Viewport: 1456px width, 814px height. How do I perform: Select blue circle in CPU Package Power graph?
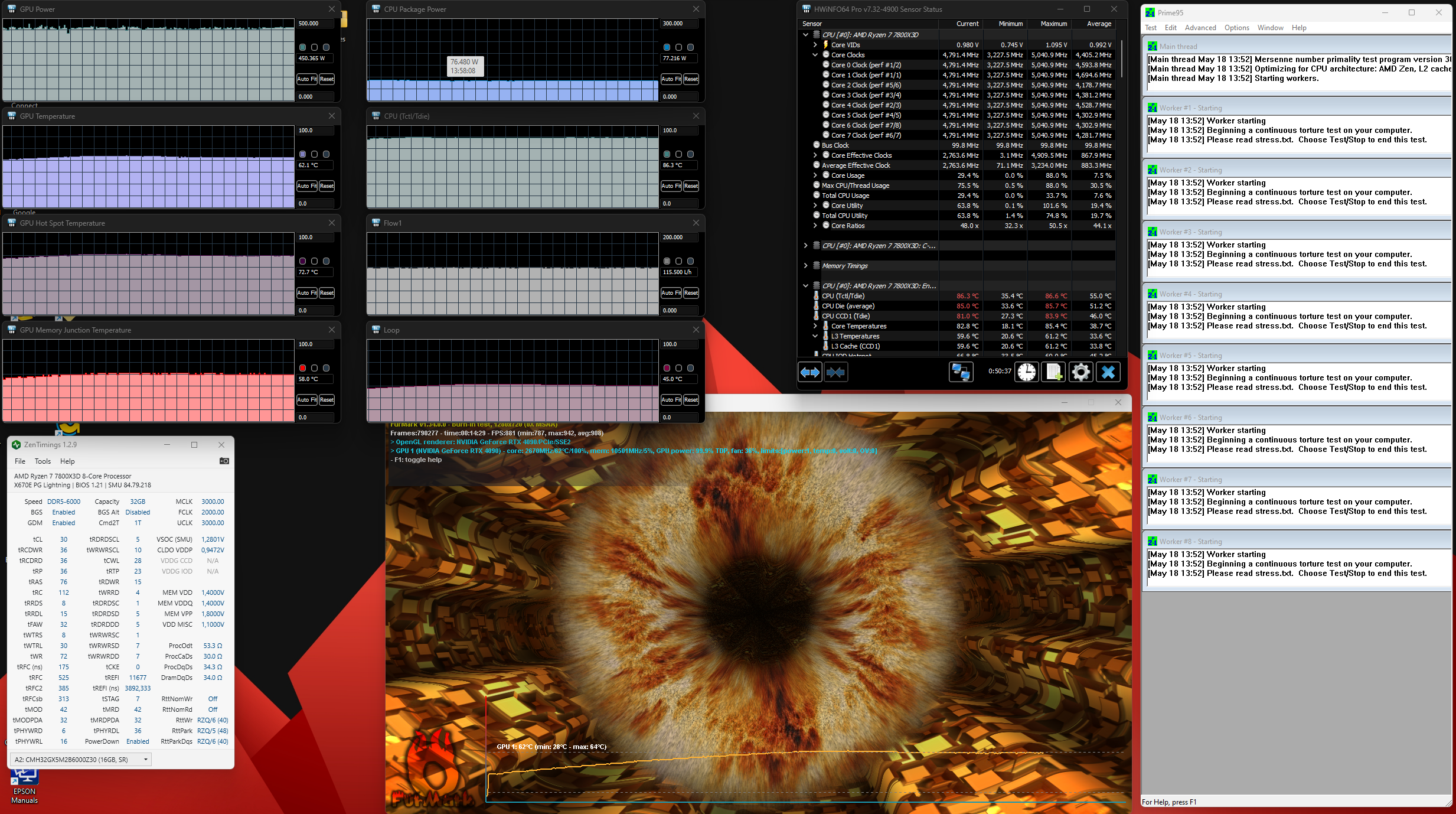pyautogui.click(x=667, y=47)
